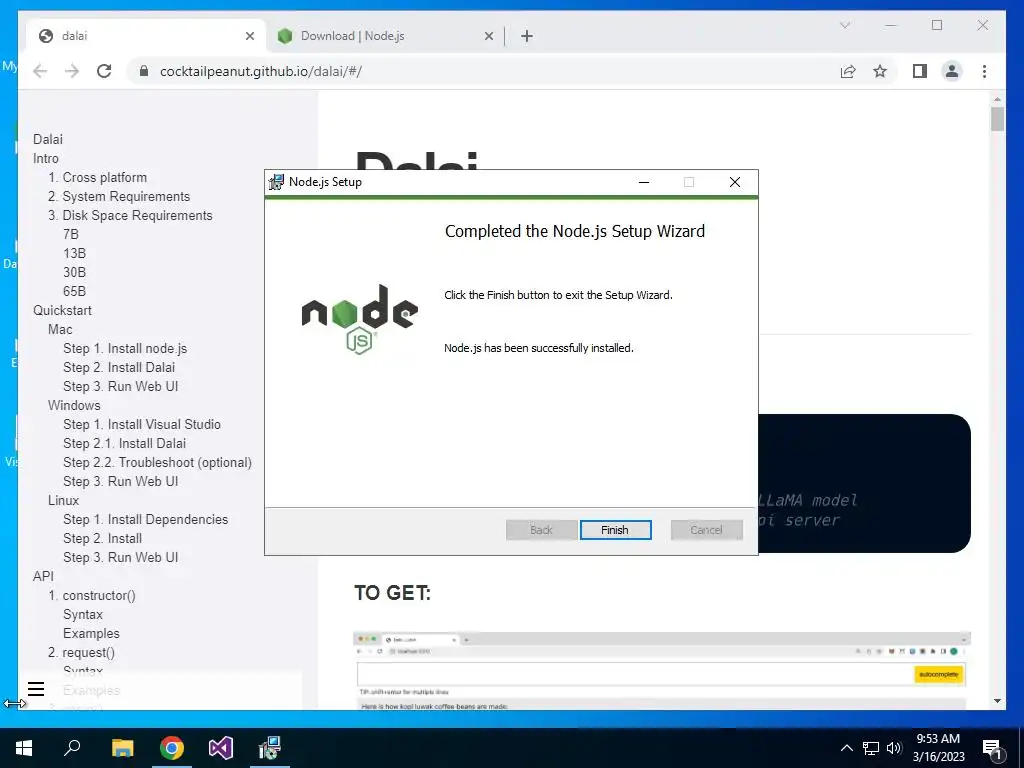Image resolution: width=1024 pixels, height=768 pixels.
Task: Open Quickstart section link
Action: click(62, 310)
